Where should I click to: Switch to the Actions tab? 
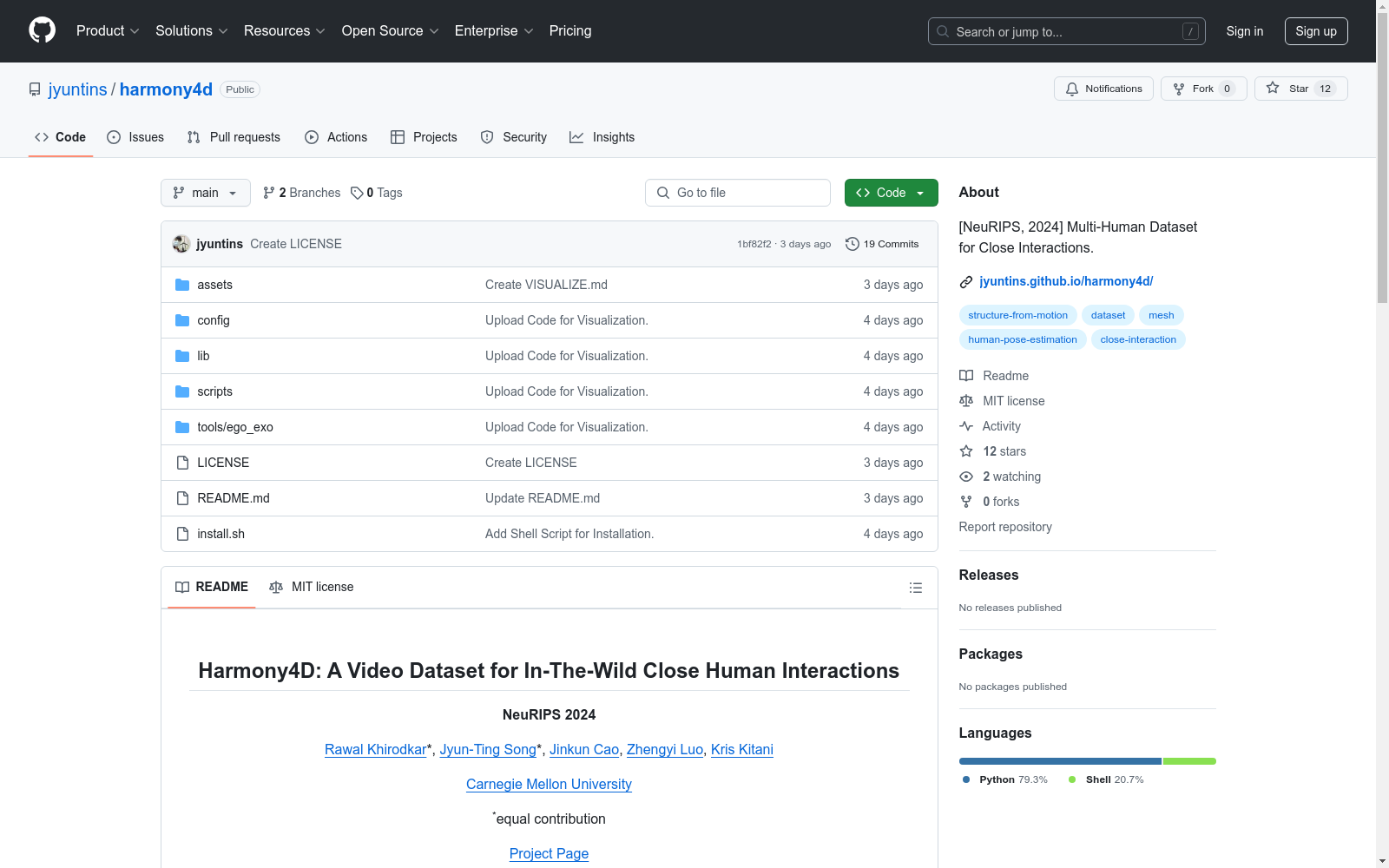[x=336, y=137]
